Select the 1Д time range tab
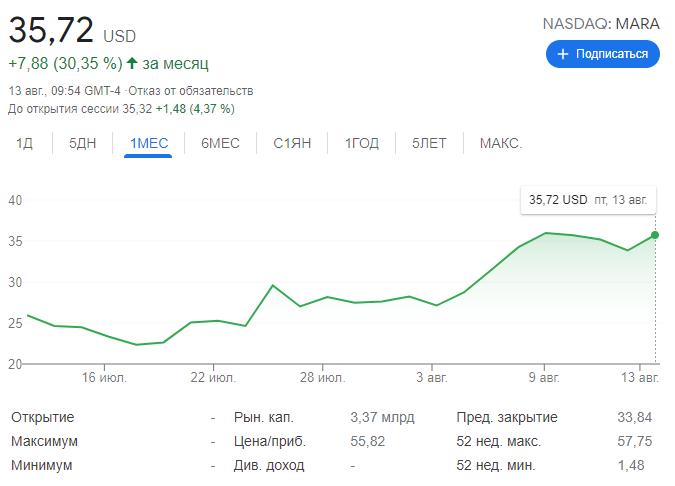The image size is (675, 486). (25, 143)
